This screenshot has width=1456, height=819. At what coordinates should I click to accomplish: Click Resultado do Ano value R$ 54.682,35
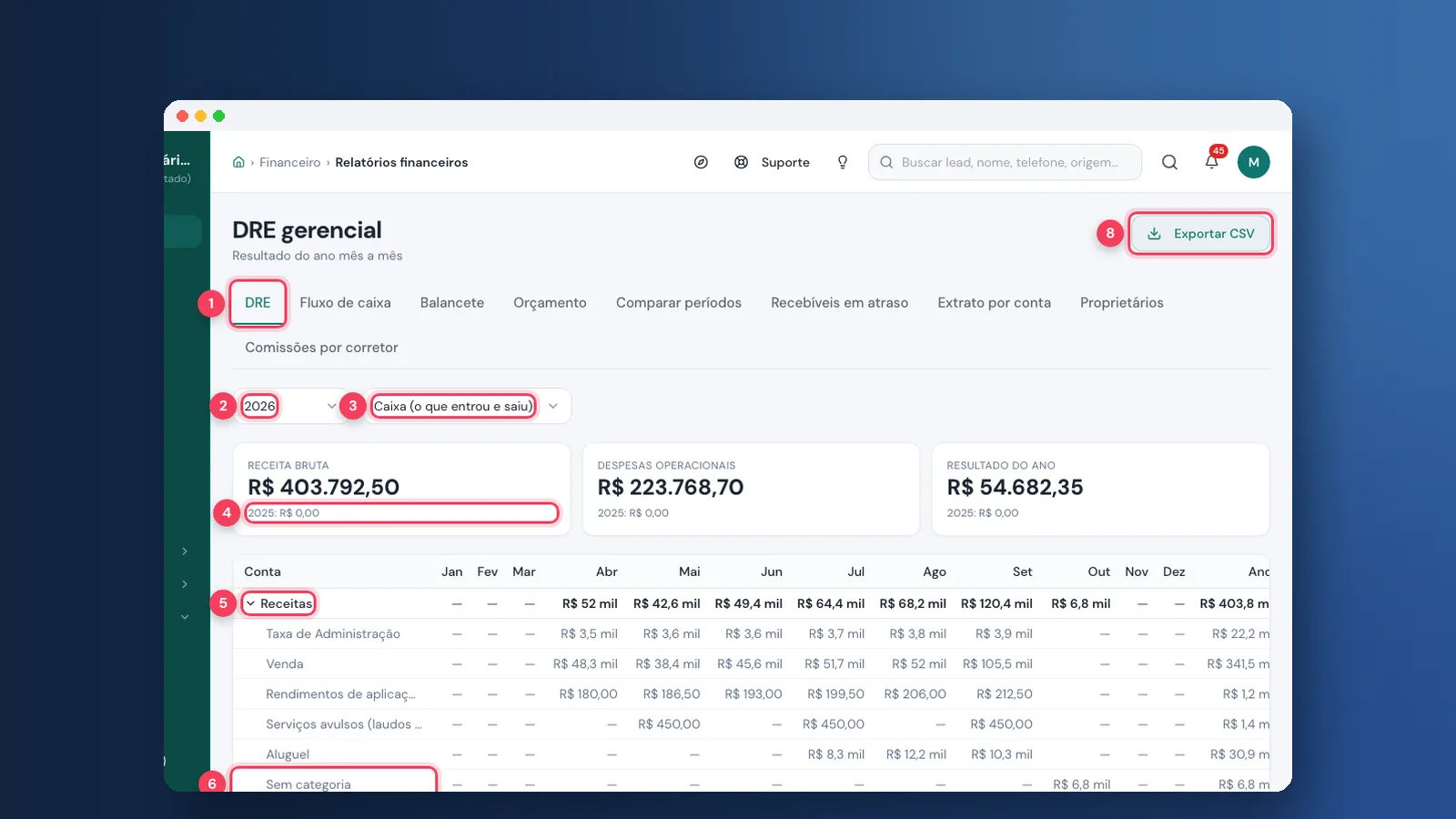coord(1015,487)
